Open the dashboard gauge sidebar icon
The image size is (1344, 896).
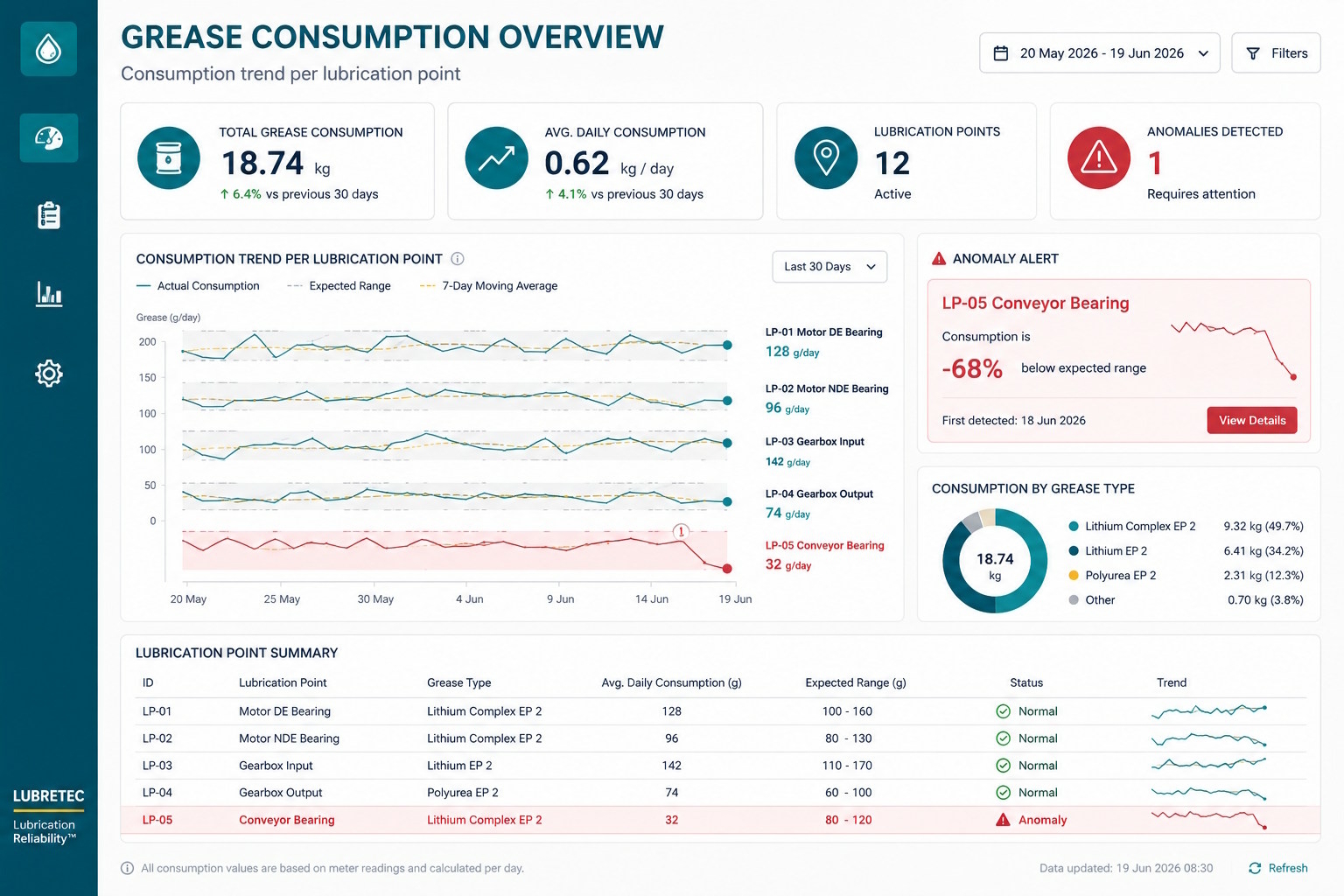[49, 137]
